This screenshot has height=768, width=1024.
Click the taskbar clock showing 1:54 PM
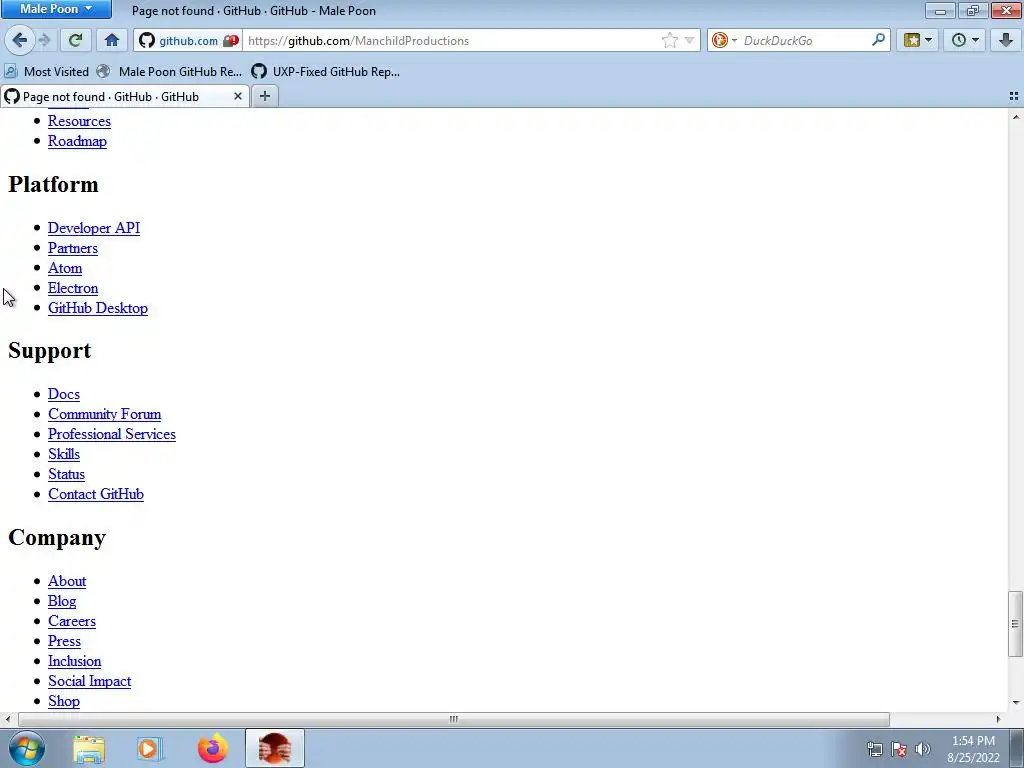pos(973,749)
